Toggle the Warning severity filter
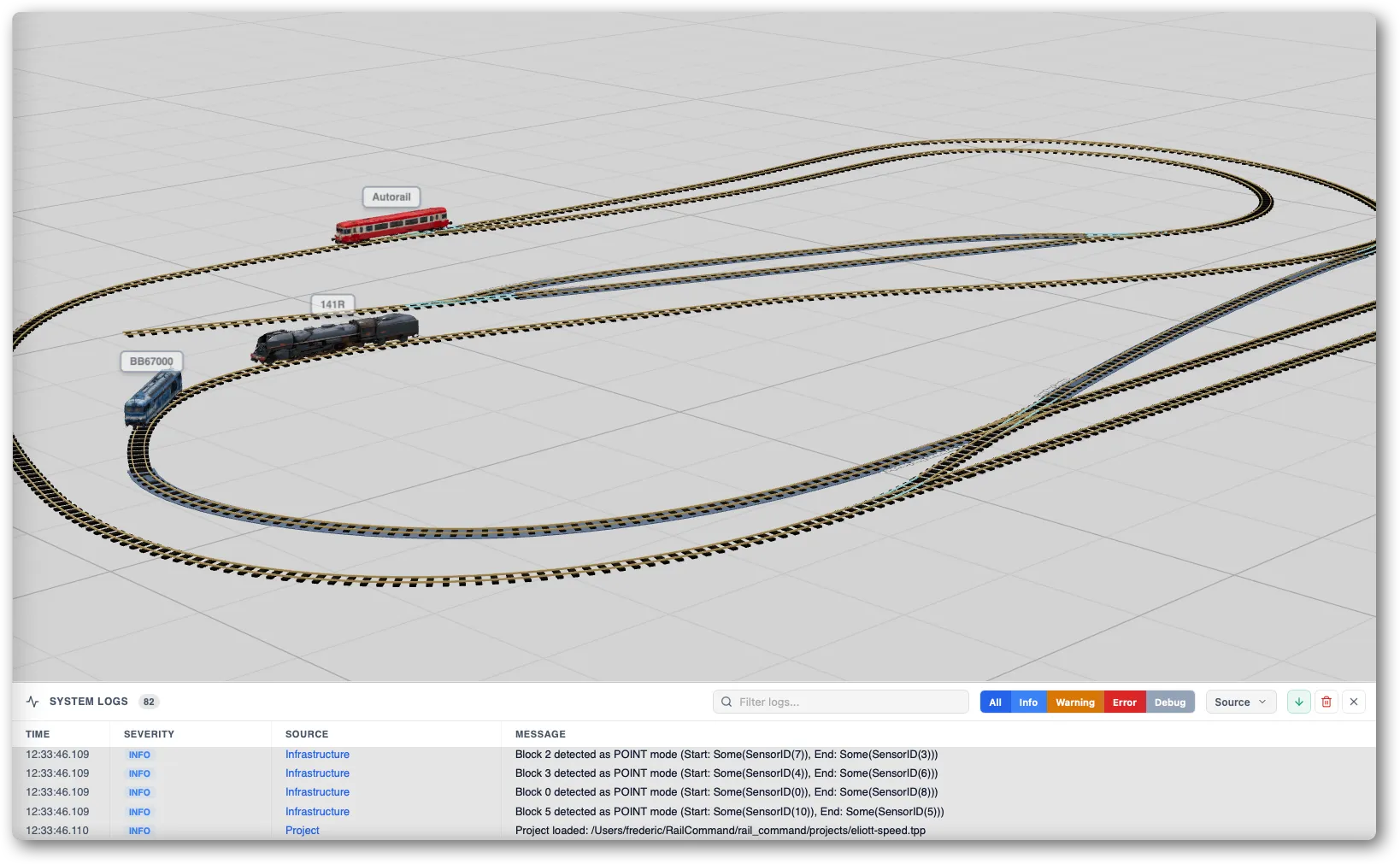Screen dimensions: 1400x864 (x=1075, y=702)
